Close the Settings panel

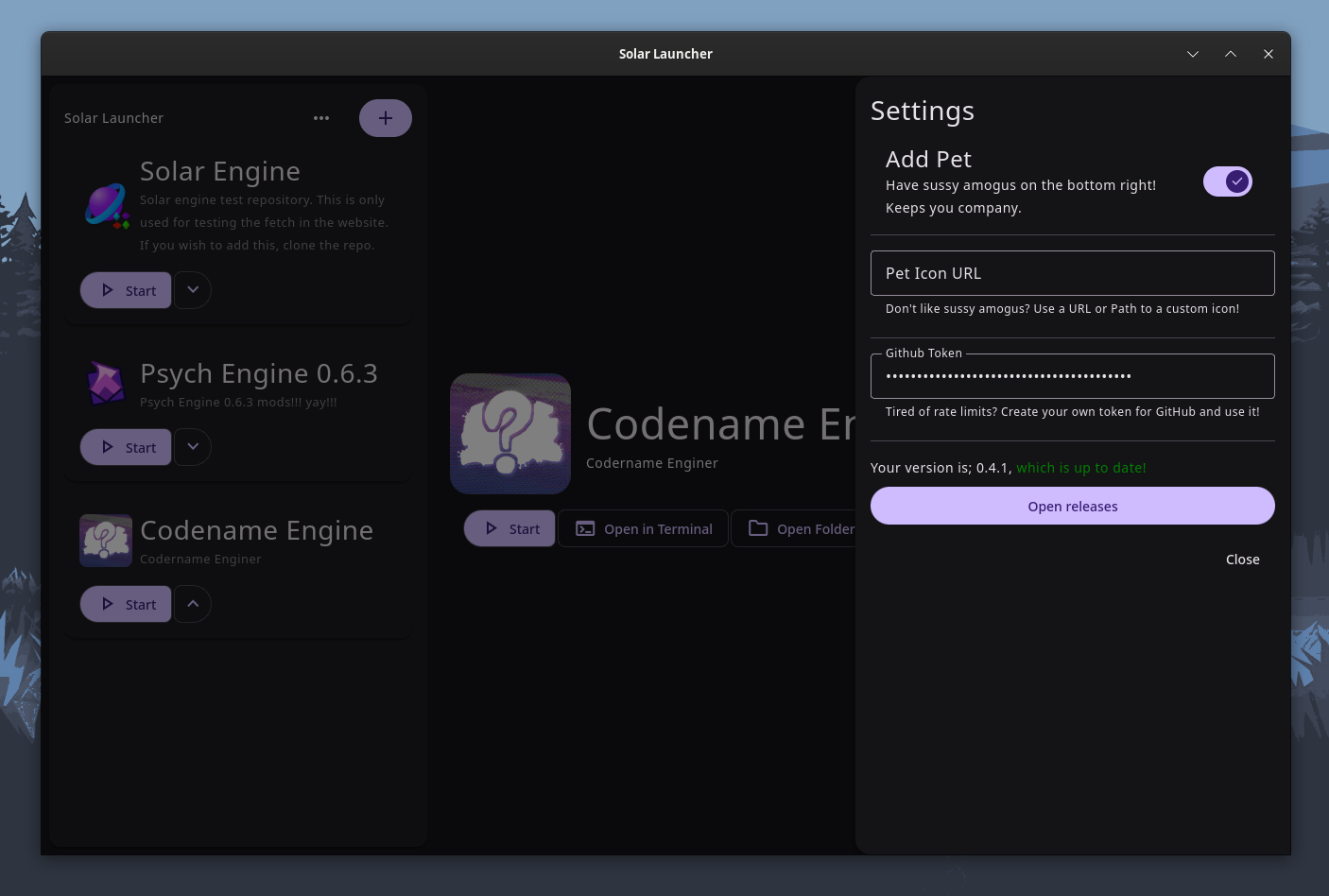pos(1242,560)
